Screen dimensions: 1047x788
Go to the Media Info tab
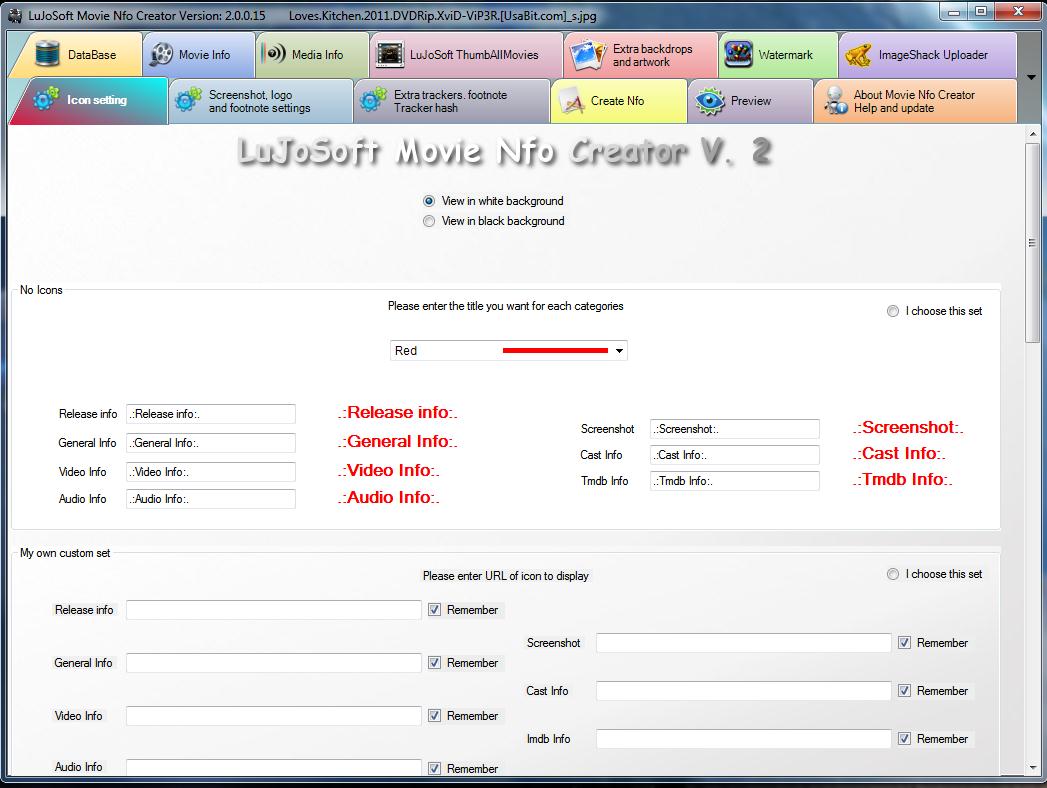(x=312, y=55)
